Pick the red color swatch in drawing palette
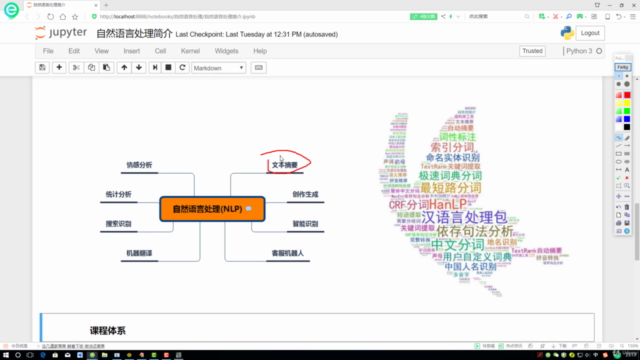This screenshot has width=640, height=360. click(627, 95)
